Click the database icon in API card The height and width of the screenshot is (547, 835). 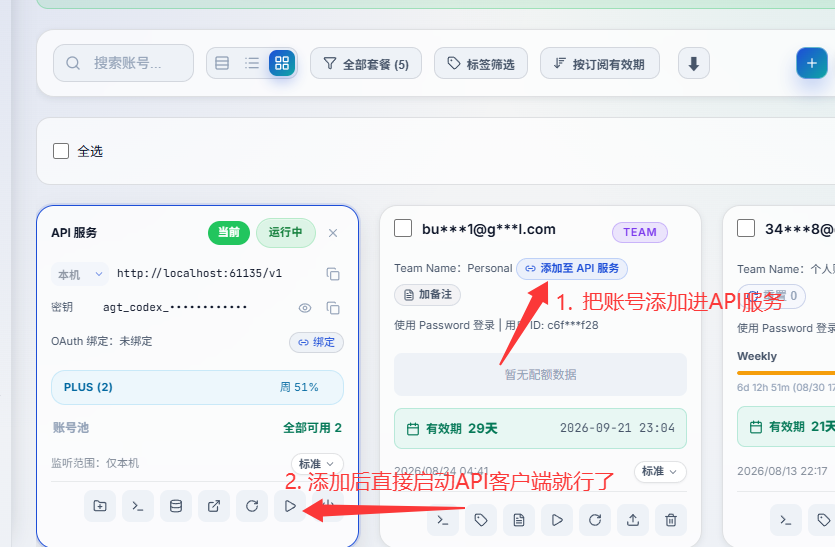coord(176,506)
